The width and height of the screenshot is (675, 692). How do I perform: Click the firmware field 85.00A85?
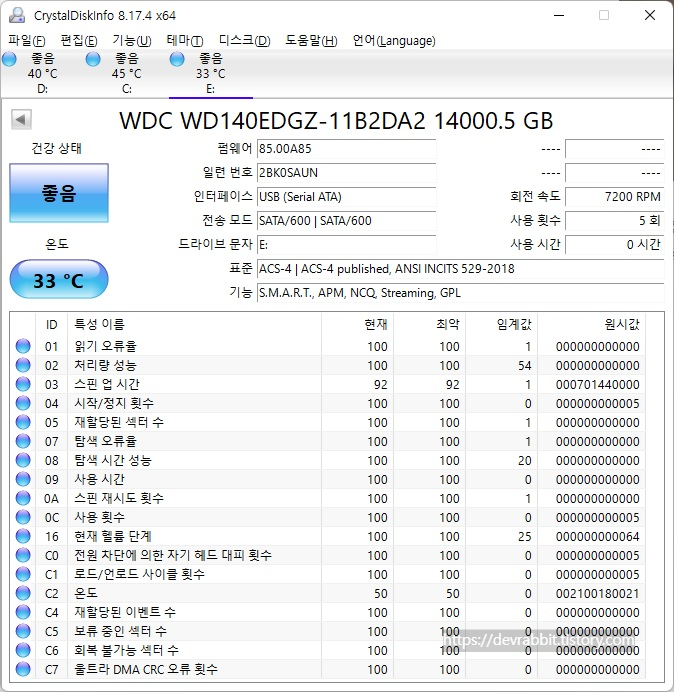[347, 149]
